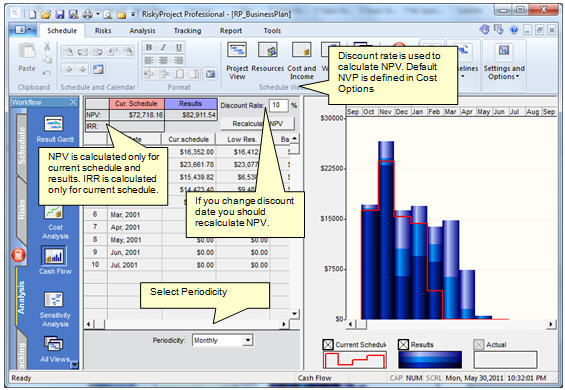Select the Cash Flow workflow icon

click(x=55, y=260)
